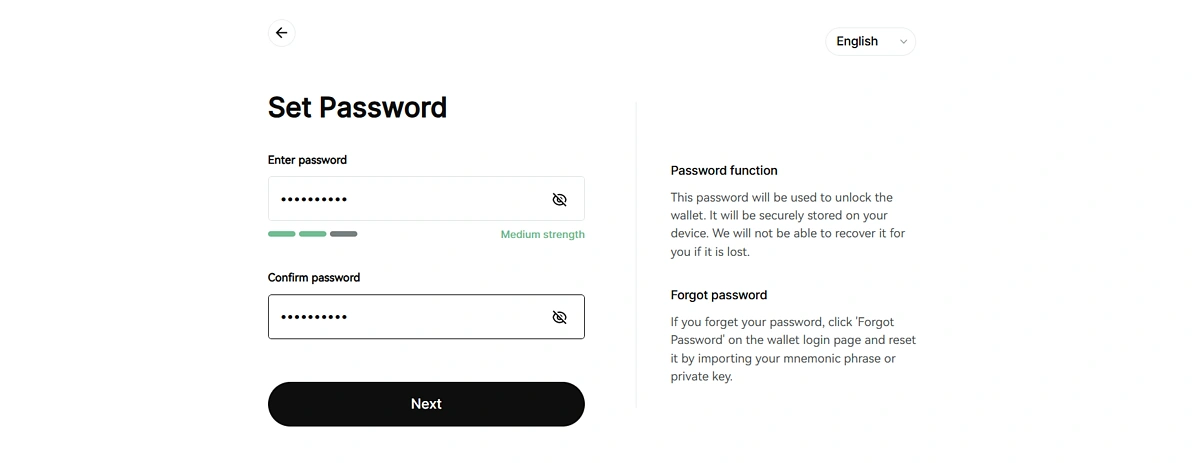Screen dimensions: 1200x463
Task: Click the paragraph about importing mnemonic phrase
Action: pos(792,349)
